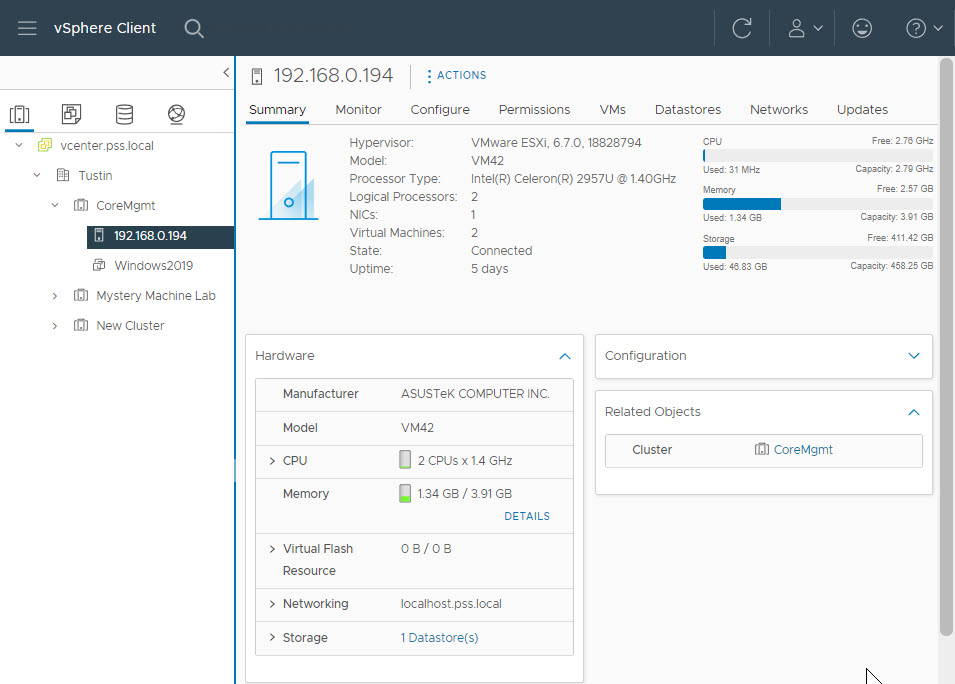Screen dimensions: 955x684
Task: Click the vCenter server icon in the tree
Action: point(44,145)
